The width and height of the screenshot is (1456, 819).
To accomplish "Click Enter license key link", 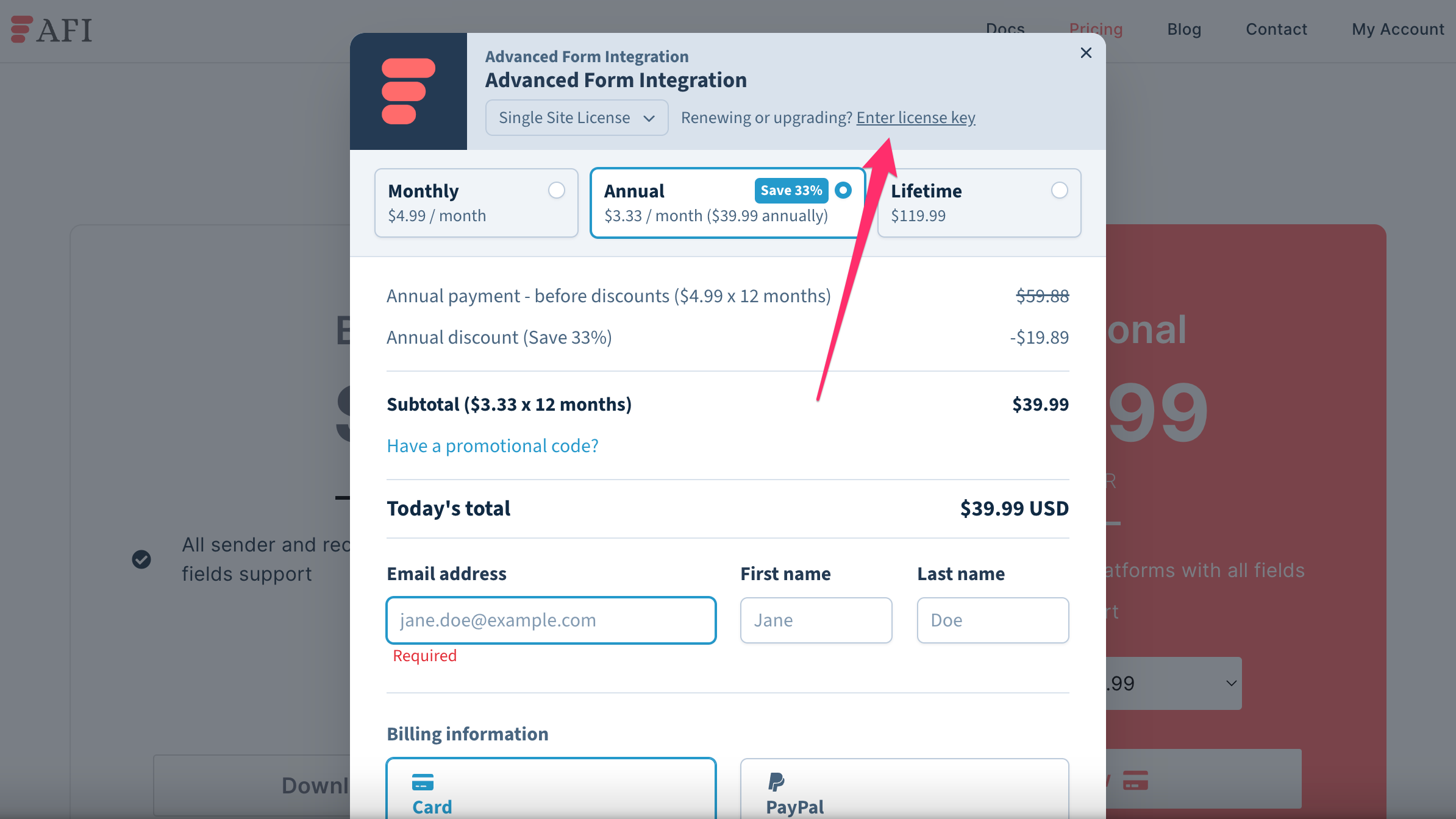I will pos(916,117).
